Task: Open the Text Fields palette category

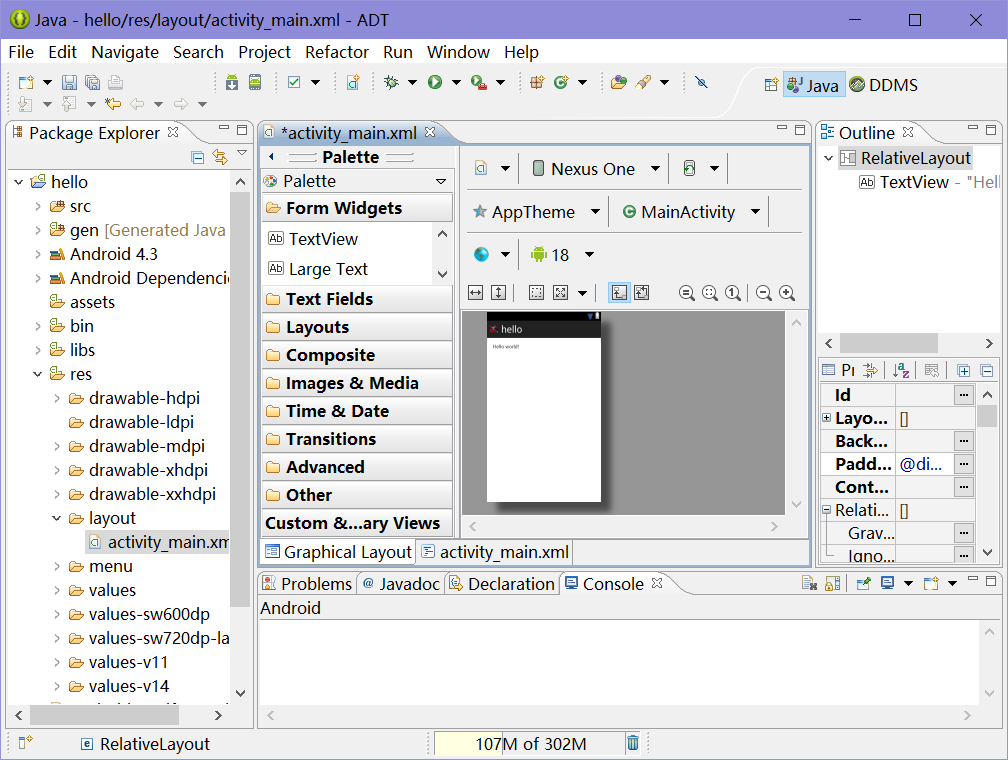Action: pyautogui.click(x=357, y=299)
